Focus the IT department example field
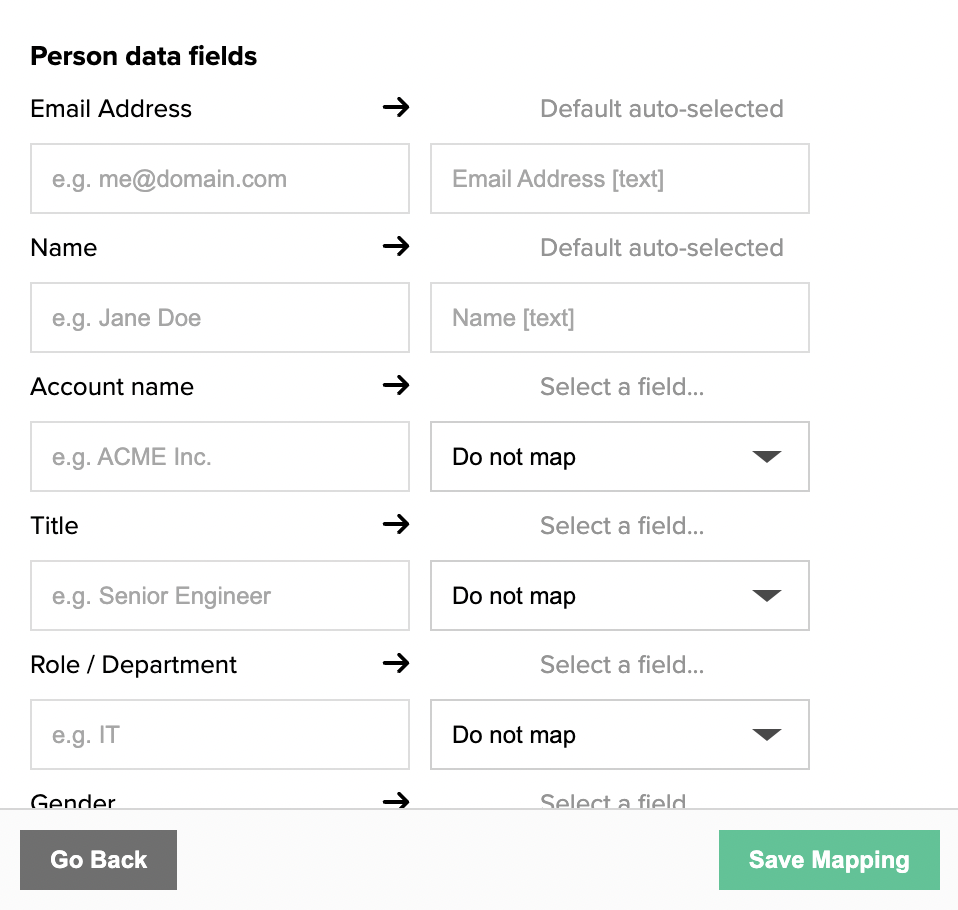This screenshot has height=910, width=958. coord(220,734)
